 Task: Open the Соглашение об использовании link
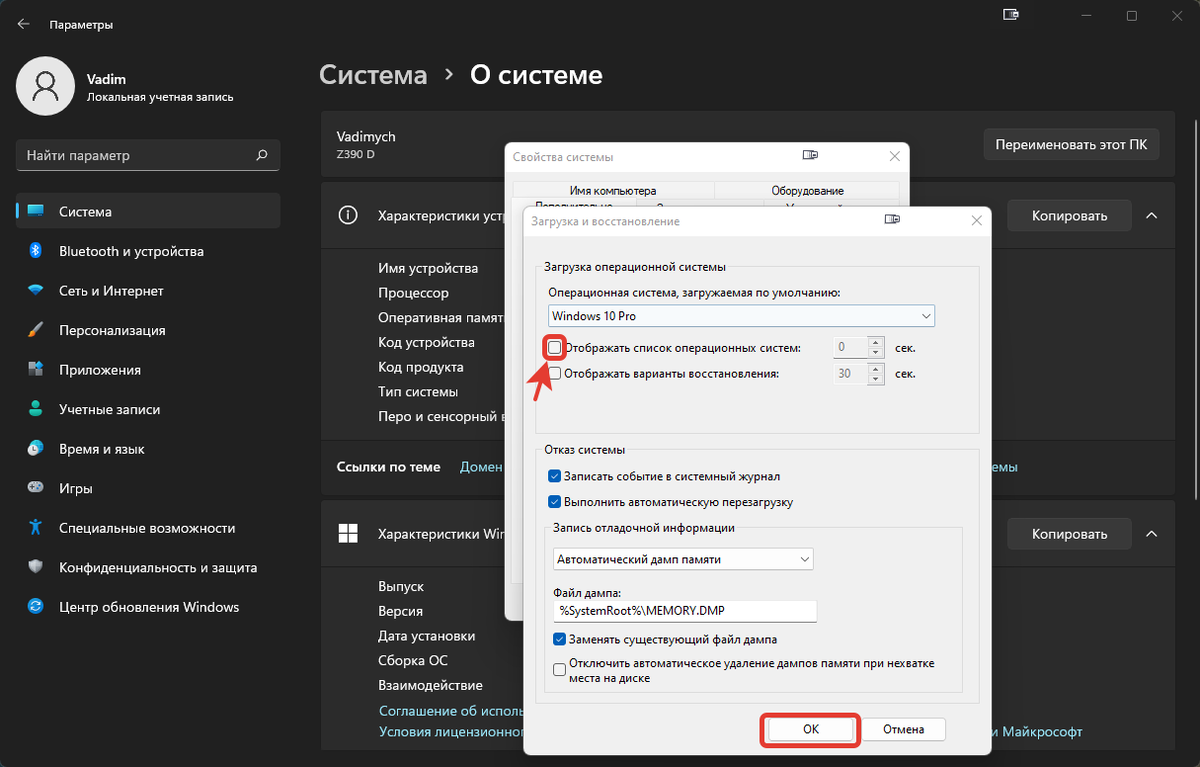click(451, 710)
